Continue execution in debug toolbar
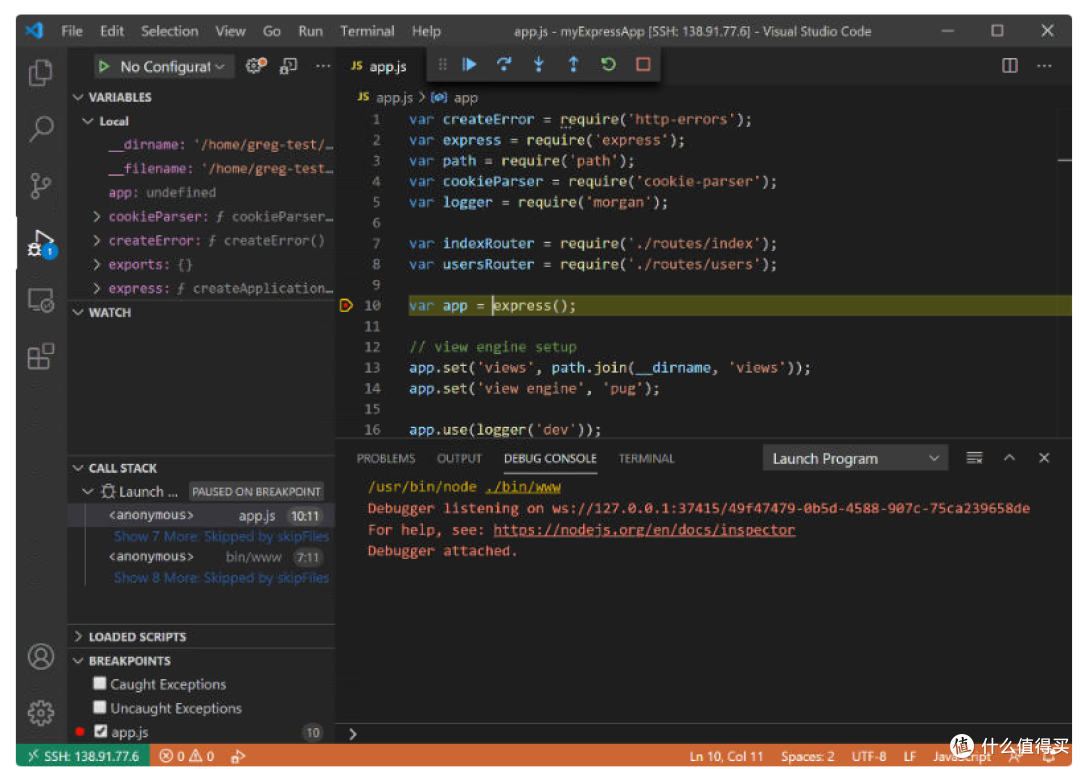The width and height of the screenshot is (1080, 769). tap(470, 64)
